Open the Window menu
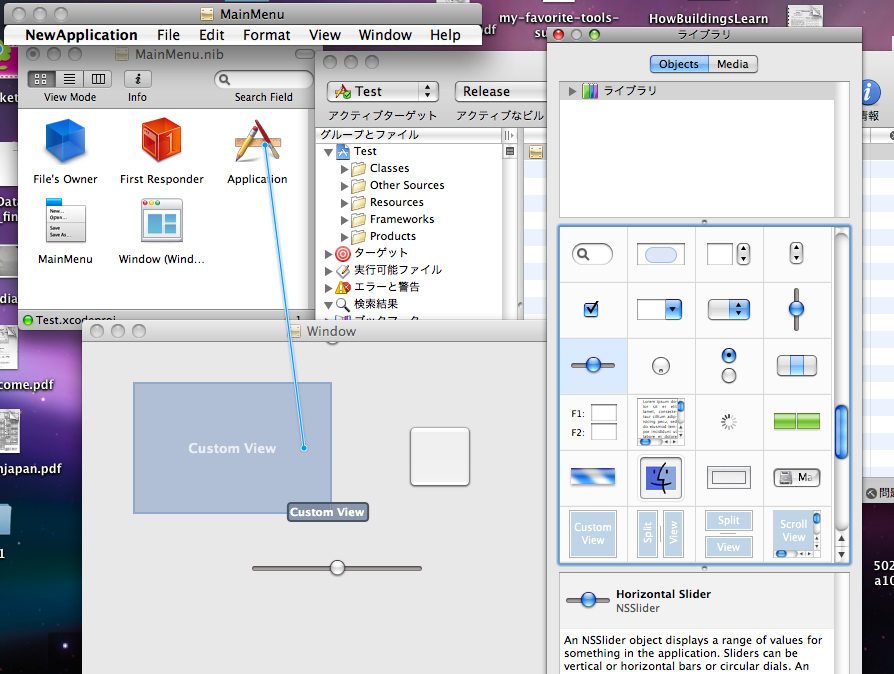The width and height of the screenshot is (894, 674). click(x=385, y=35)
